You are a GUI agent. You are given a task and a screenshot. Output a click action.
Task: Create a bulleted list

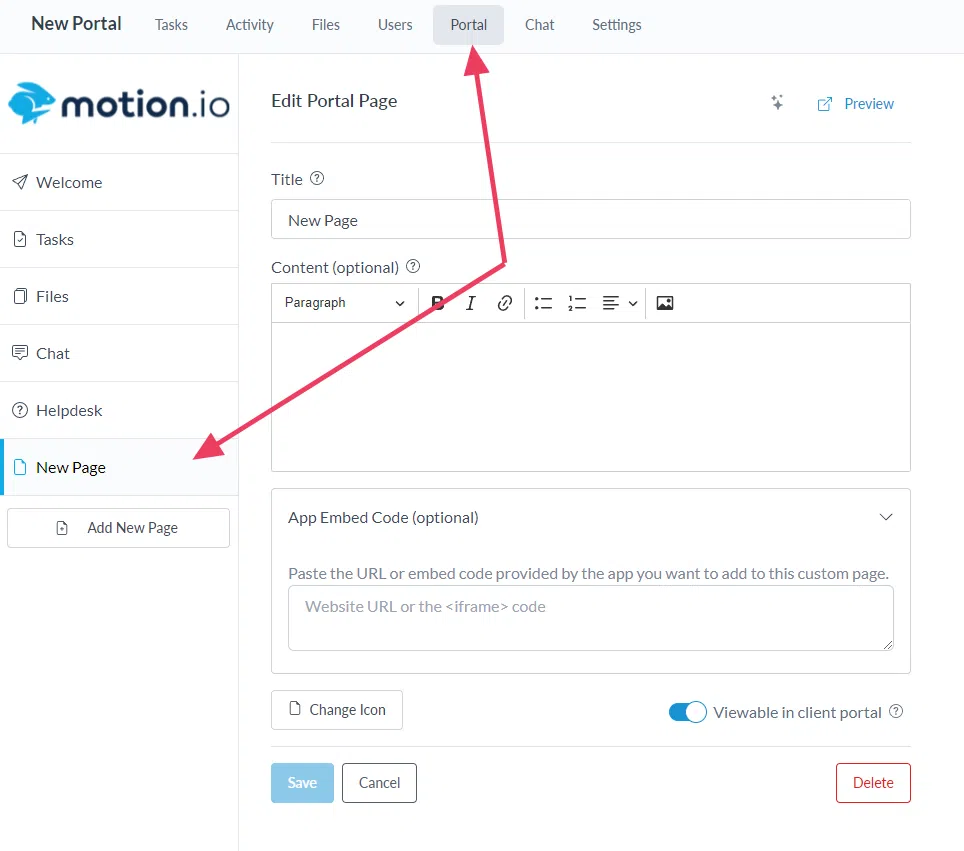pyautogui.click(x=543, y=303)
